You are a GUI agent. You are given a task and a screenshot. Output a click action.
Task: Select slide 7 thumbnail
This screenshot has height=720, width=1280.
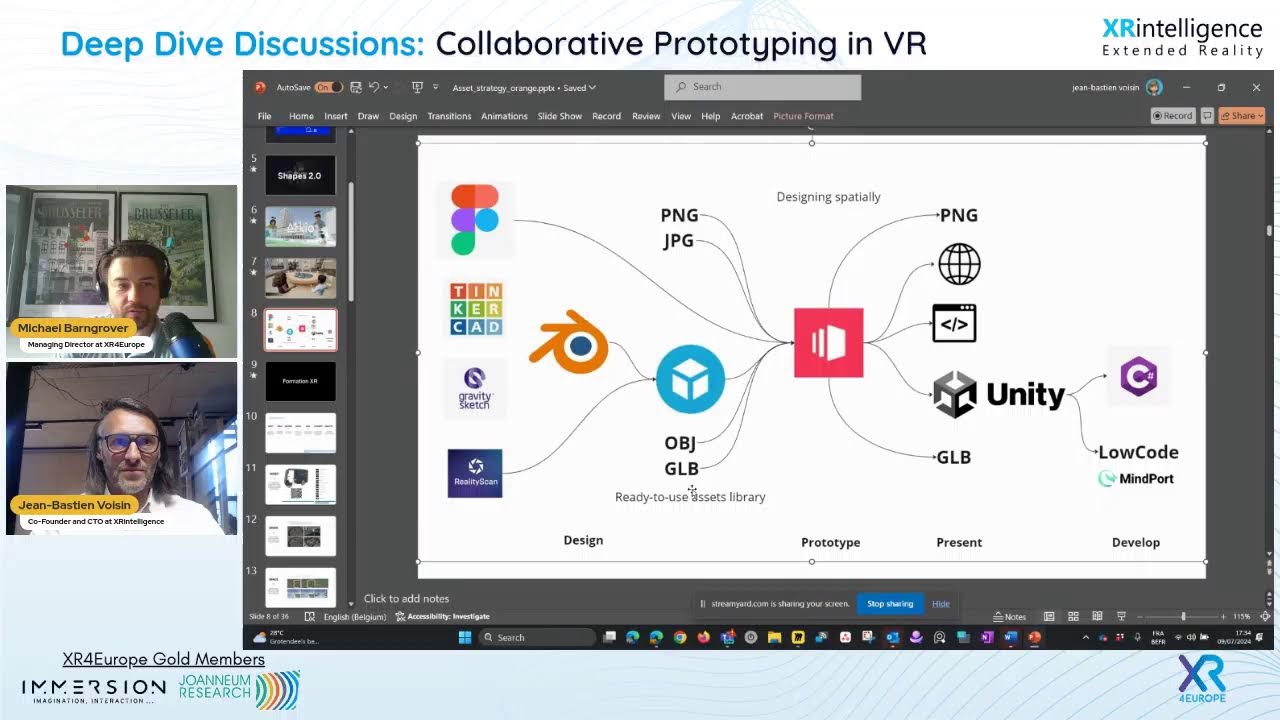click(300, 278)
